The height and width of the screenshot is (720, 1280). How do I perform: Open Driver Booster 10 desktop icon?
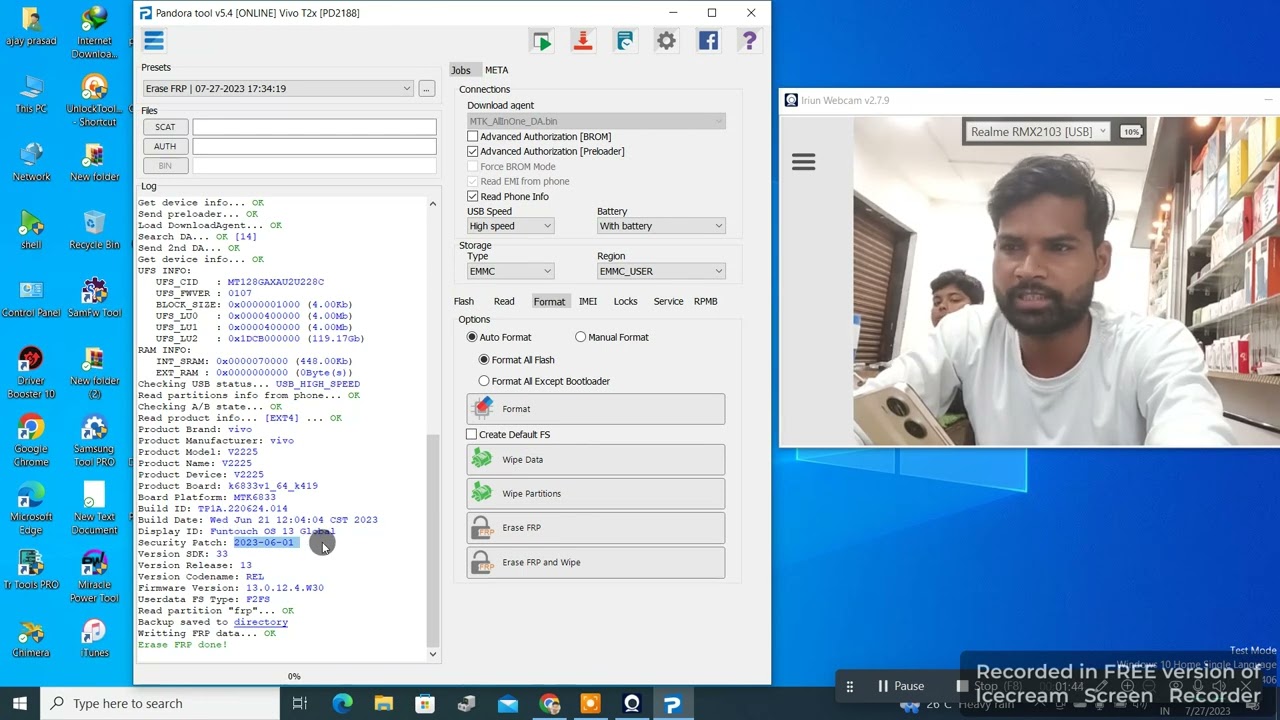click(x=31, y=372)
